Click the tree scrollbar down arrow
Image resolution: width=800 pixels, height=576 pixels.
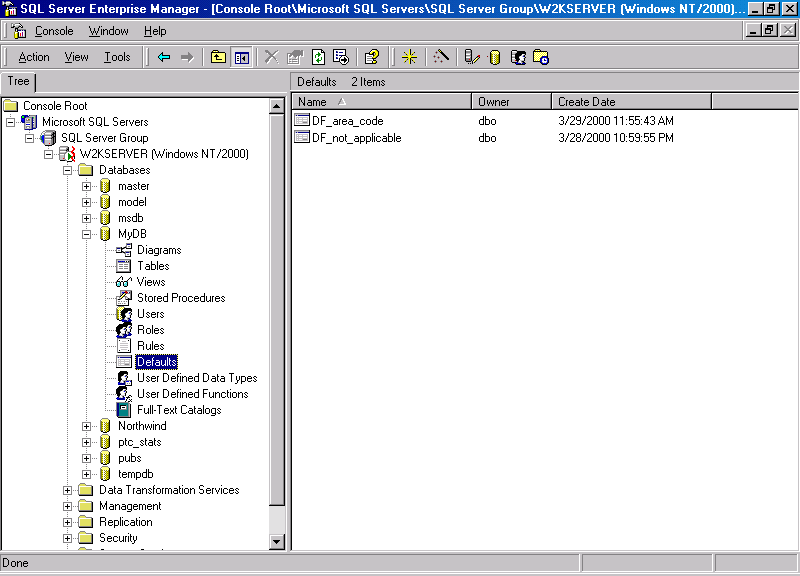click(277, 541)
